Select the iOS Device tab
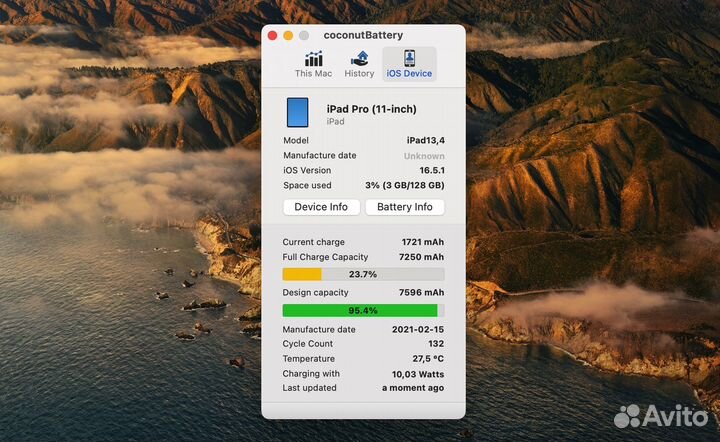 409,64
